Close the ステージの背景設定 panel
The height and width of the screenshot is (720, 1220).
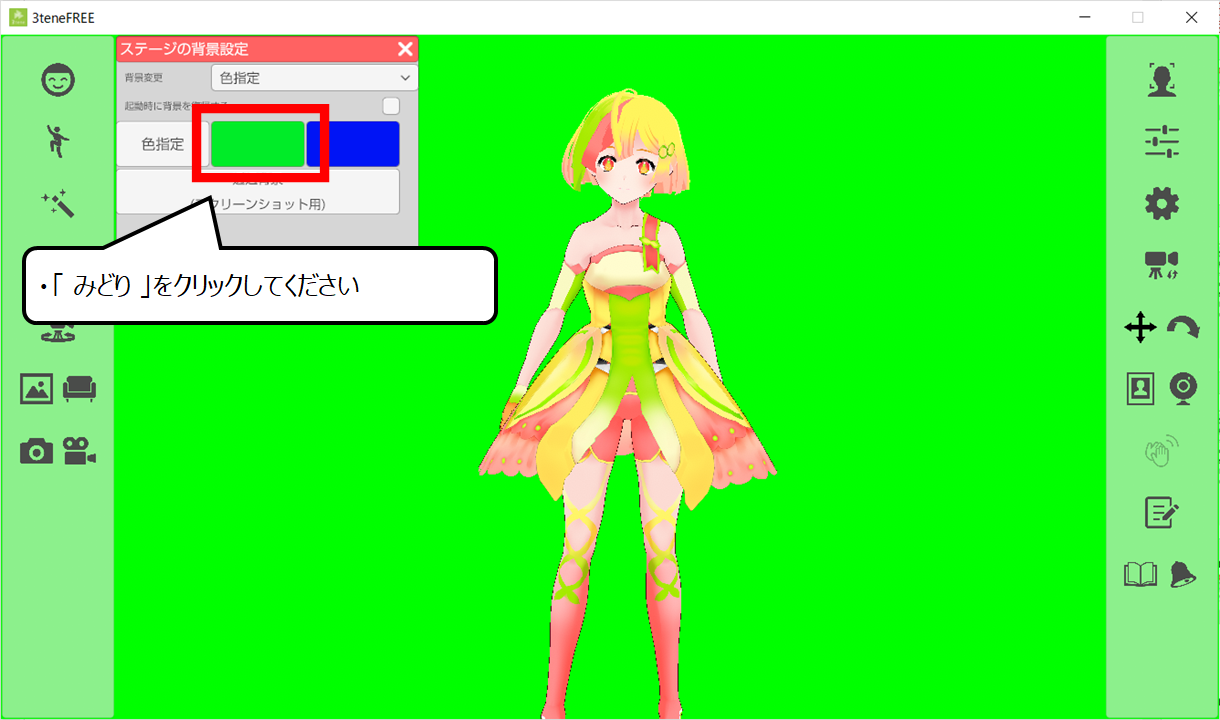coord(405,49)
